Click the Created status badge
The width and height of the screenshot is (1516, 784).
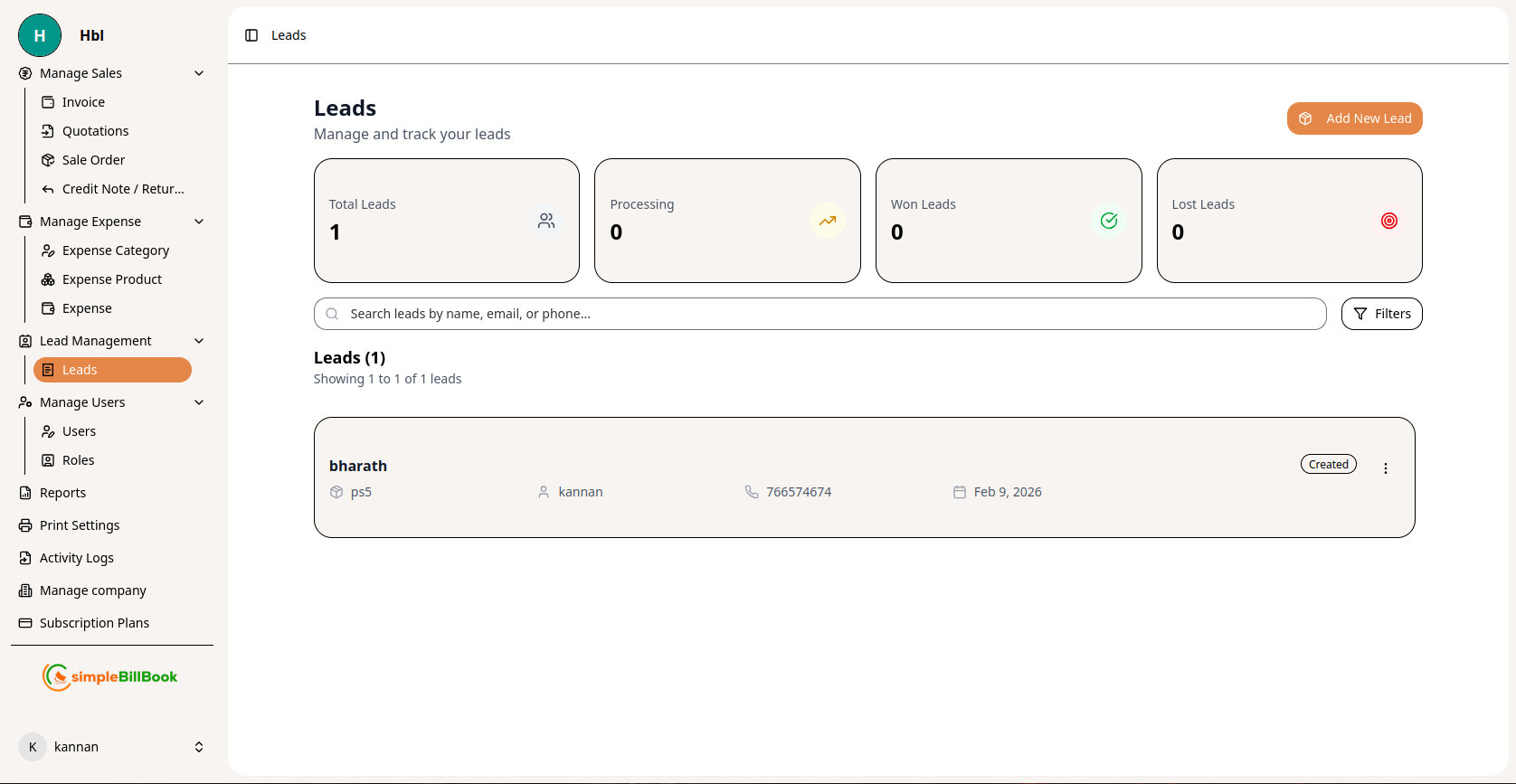tap(1328, 464)
